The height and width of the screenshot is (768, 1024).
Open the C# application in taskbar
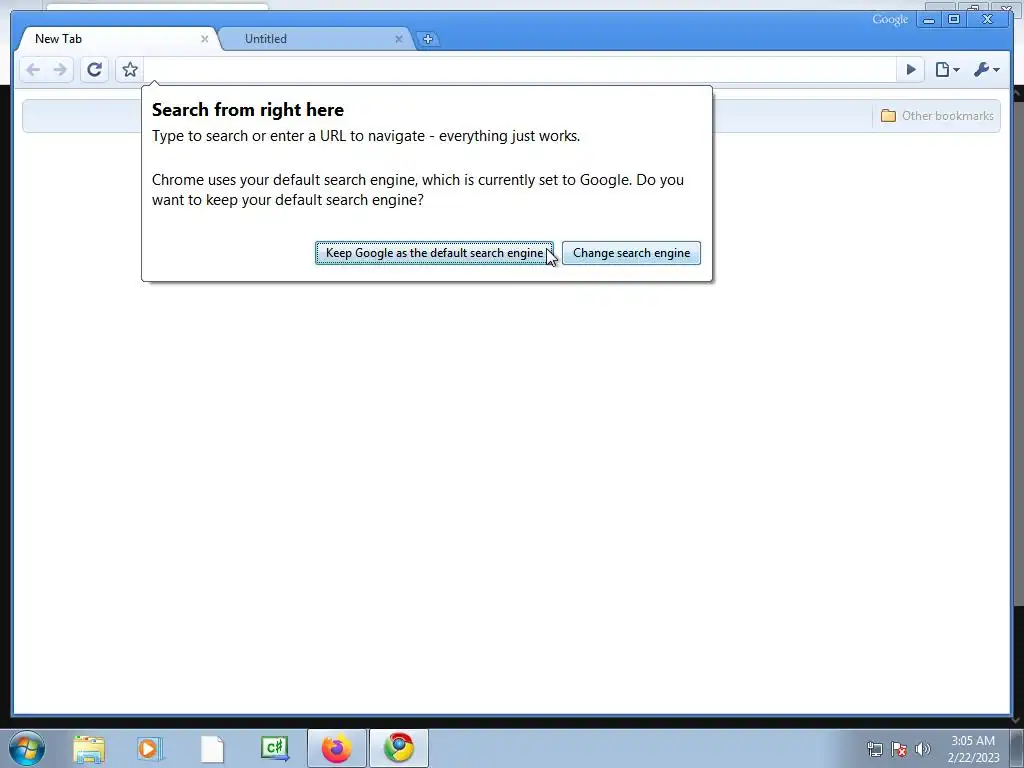tap(274, 748)
